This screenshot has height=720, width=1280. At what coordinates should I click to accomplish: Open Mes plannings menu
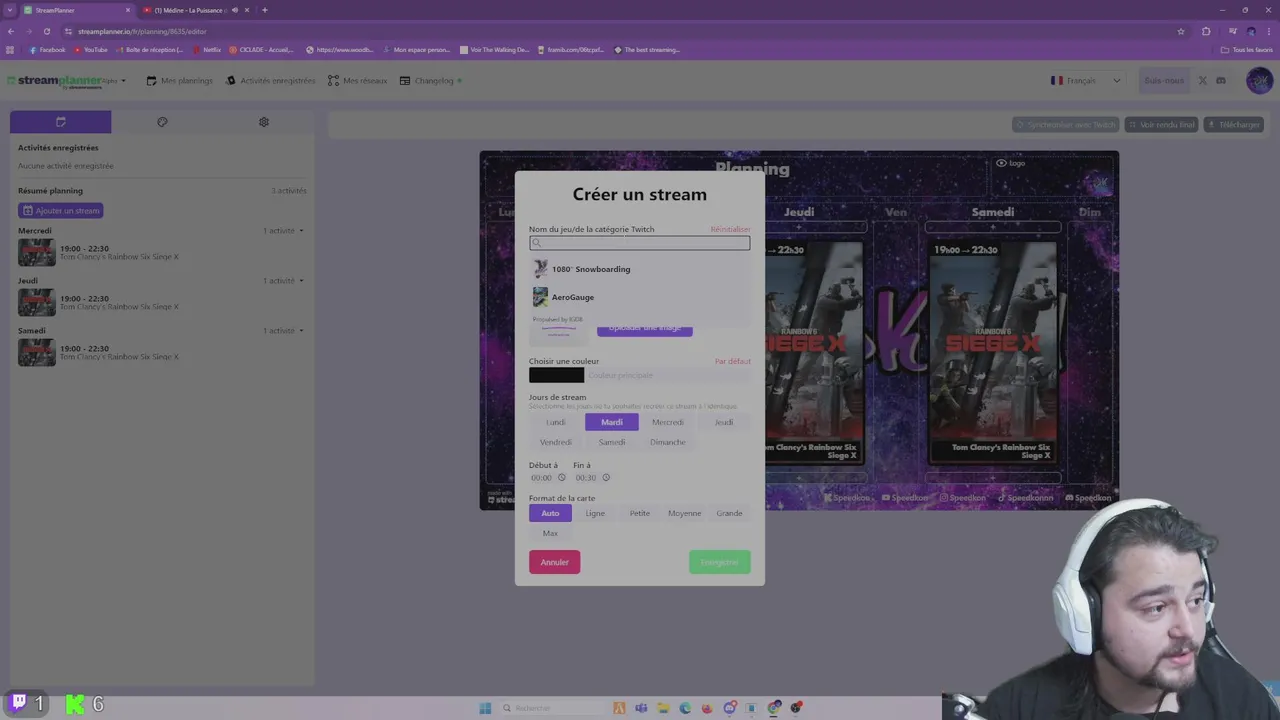pos(180,81)
